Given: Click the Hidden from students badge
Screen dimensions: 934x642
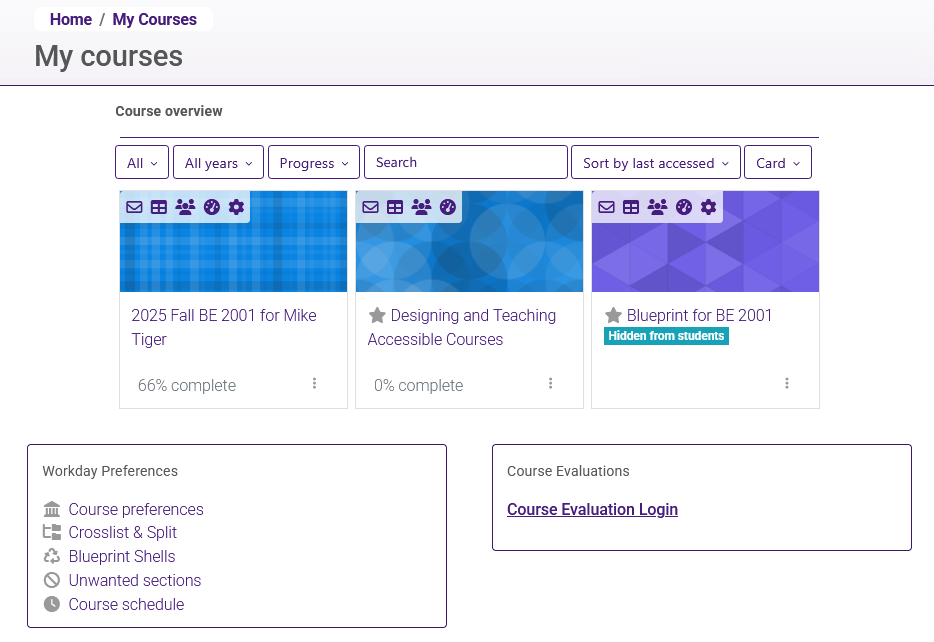Looking at the screenshot, I should (666, 336).
